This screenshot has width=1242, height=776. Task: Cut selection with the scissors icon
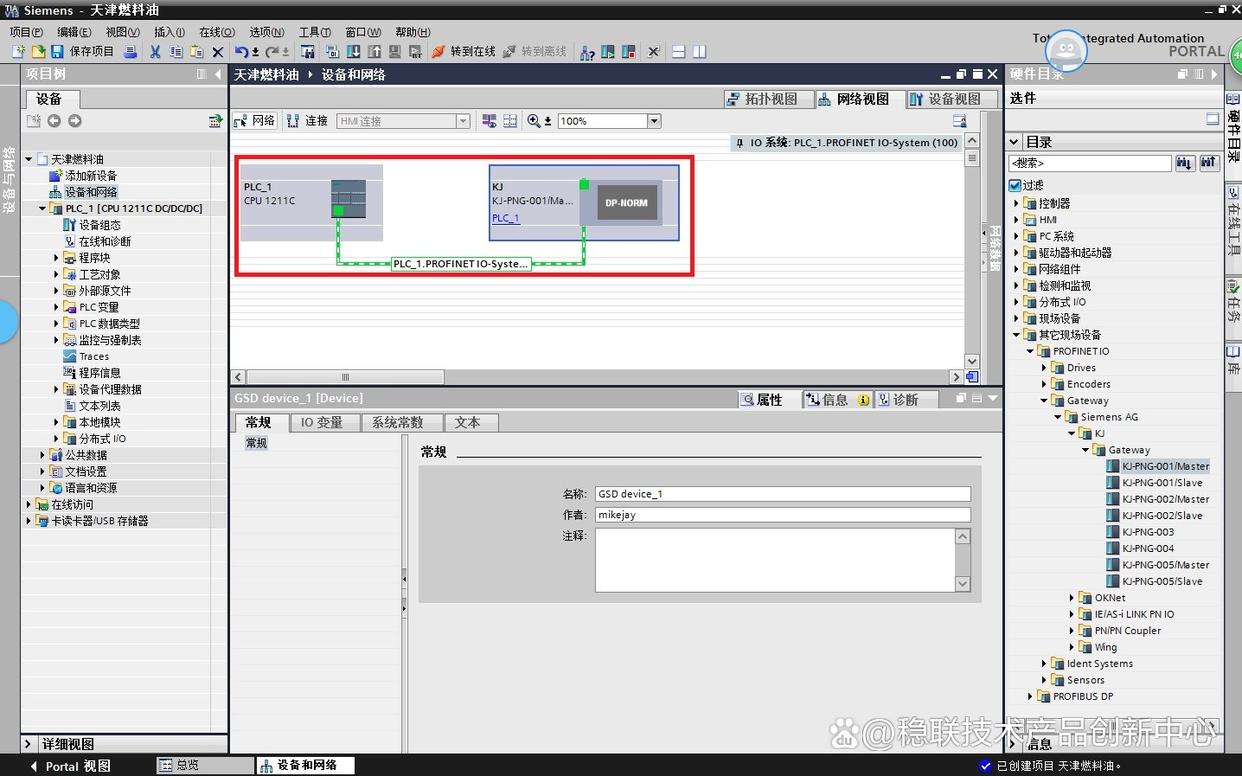pos(155,52)
